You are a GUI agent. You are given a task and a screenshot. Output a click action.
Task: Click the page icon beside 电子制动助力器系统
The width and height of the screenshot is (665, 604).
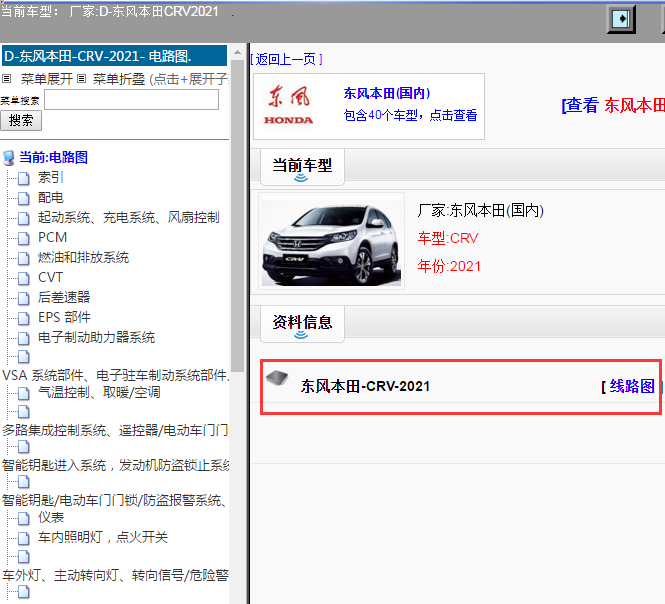click(24, 338)
